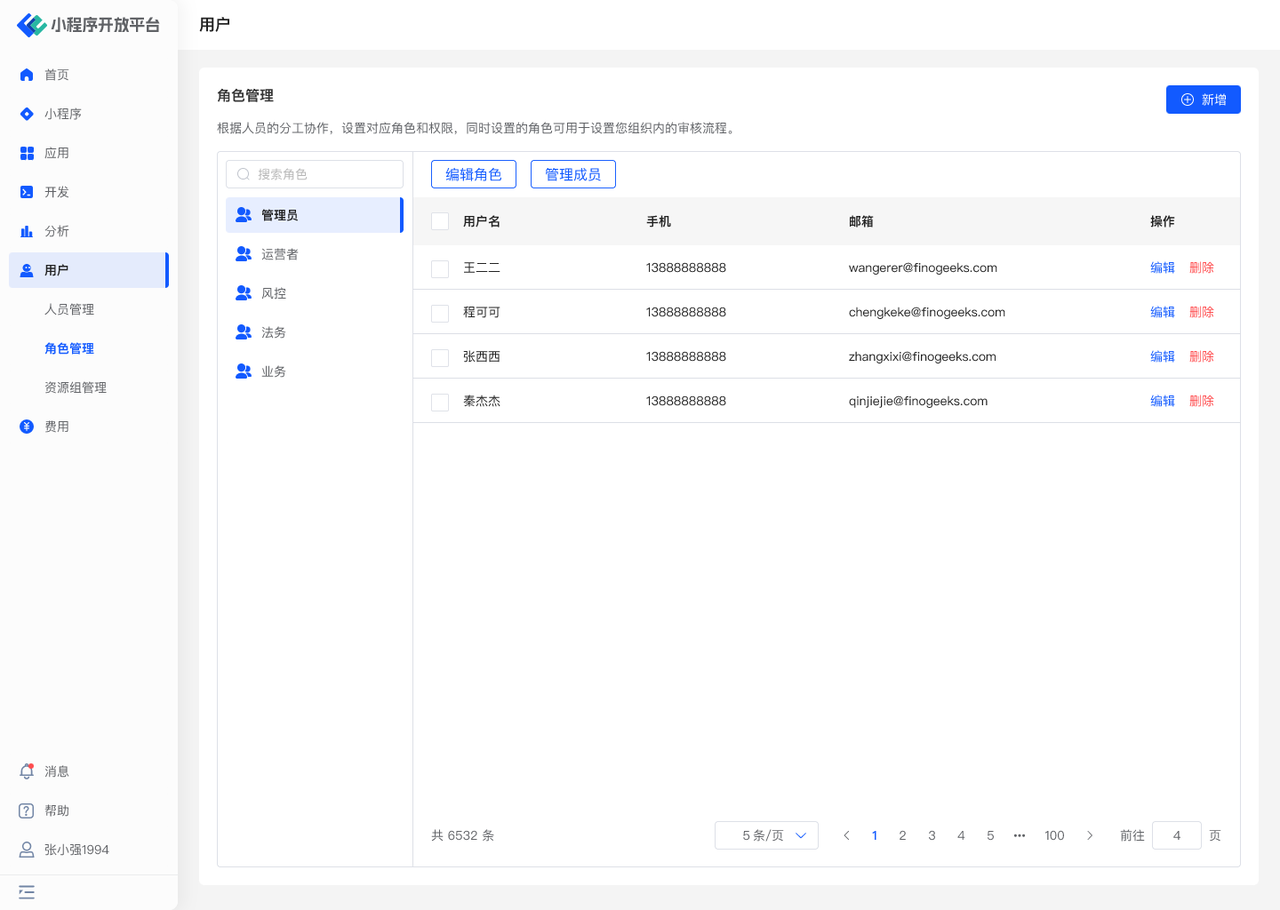Go to next page with right chevron
1280x910 pixels.
tap(1090, 836)
